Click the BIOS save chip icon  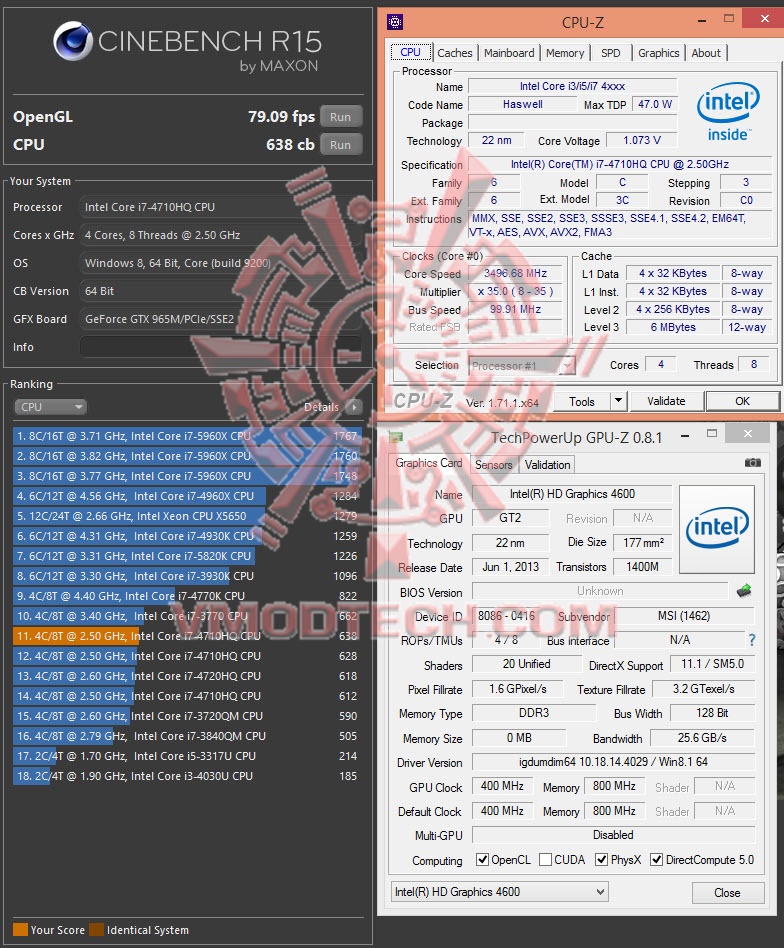pos(744,591)
